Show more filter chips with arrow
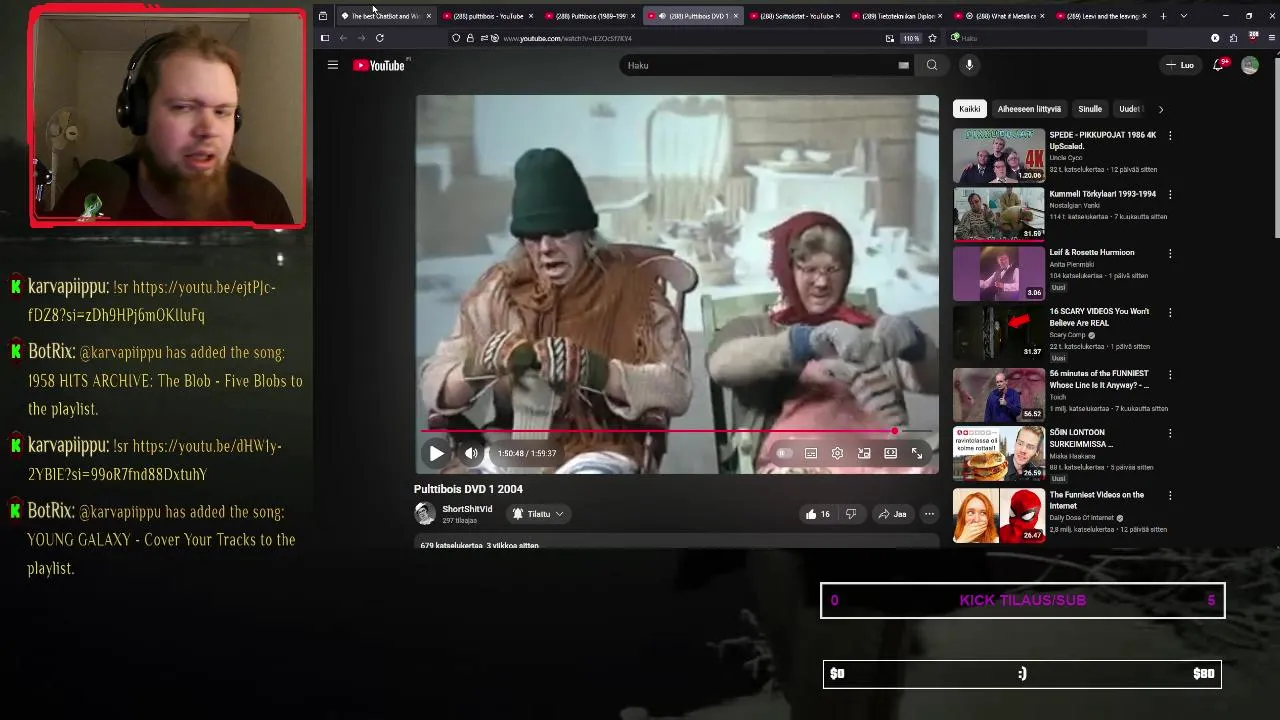Screen dimensions: 1280x720 1160,109
